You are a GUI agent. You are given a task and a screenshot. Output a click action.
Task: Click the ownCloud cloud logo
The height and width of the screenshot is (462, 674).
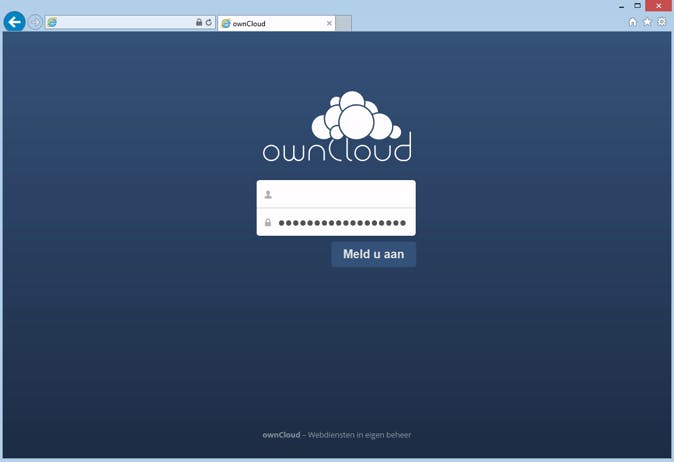coord(337,126)
